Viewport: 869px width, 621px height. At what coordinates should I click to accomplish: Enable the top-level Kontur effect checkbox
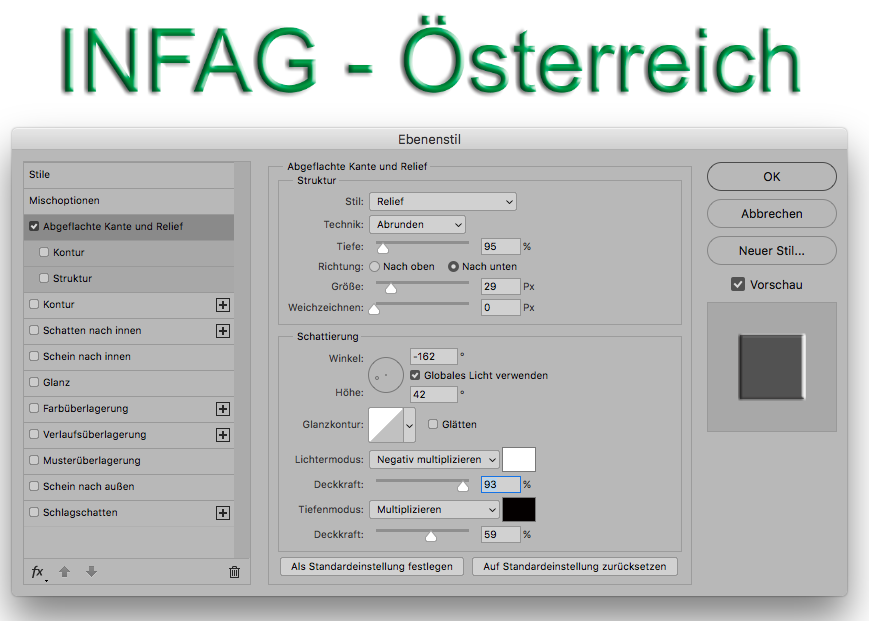point(34,304)
